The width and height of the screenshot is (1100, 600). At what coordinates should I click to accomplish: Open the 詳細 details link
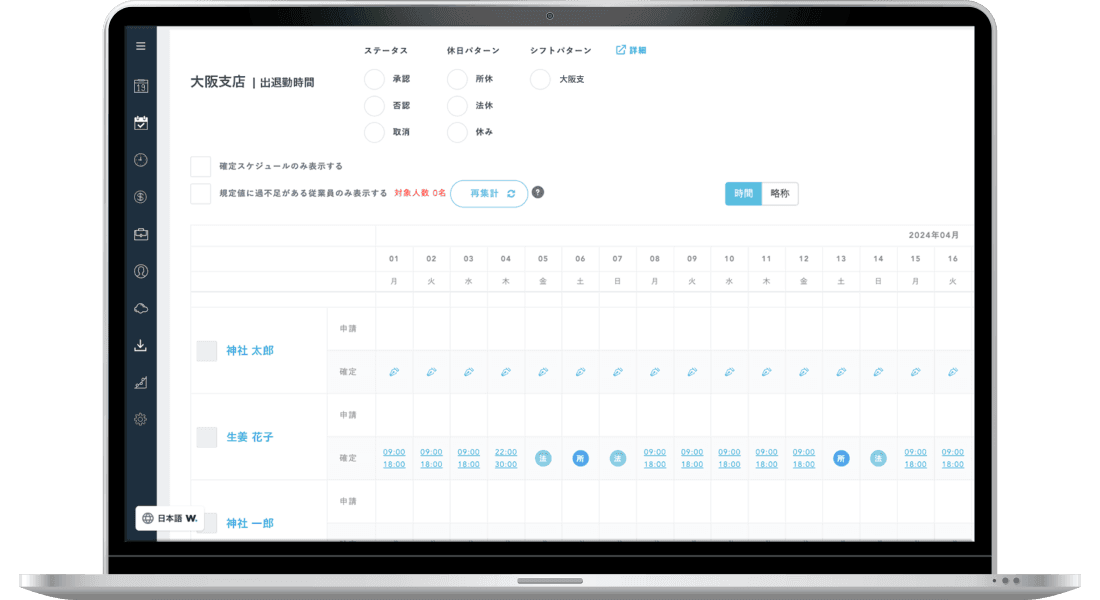(x=631, y=50)
